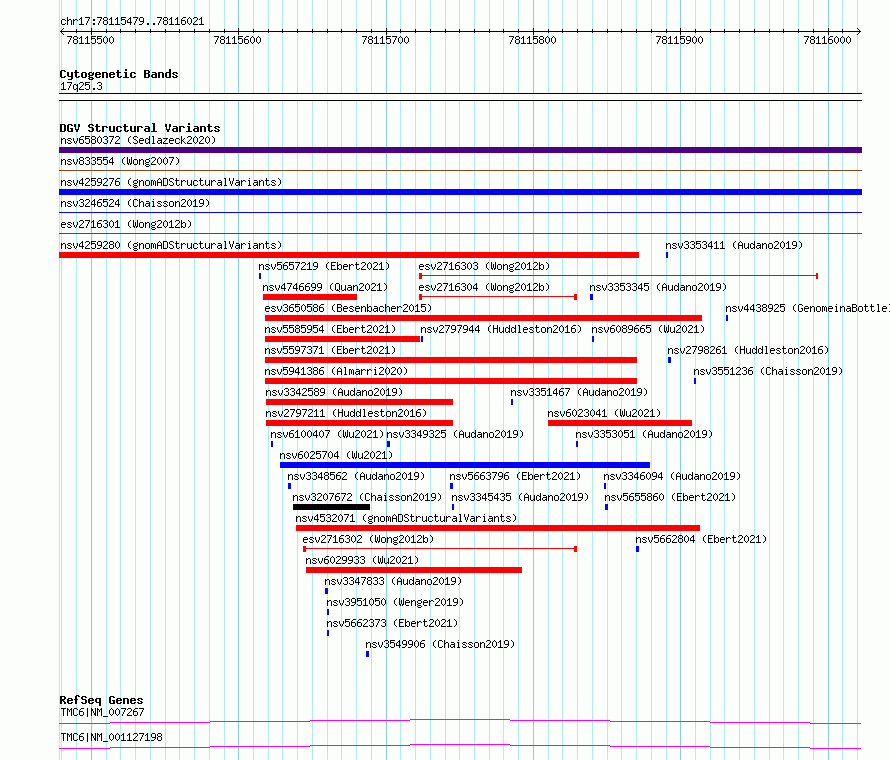
Task: Click nsv3353345 (Audano2019) label
Action: click(x=658, y=287)
